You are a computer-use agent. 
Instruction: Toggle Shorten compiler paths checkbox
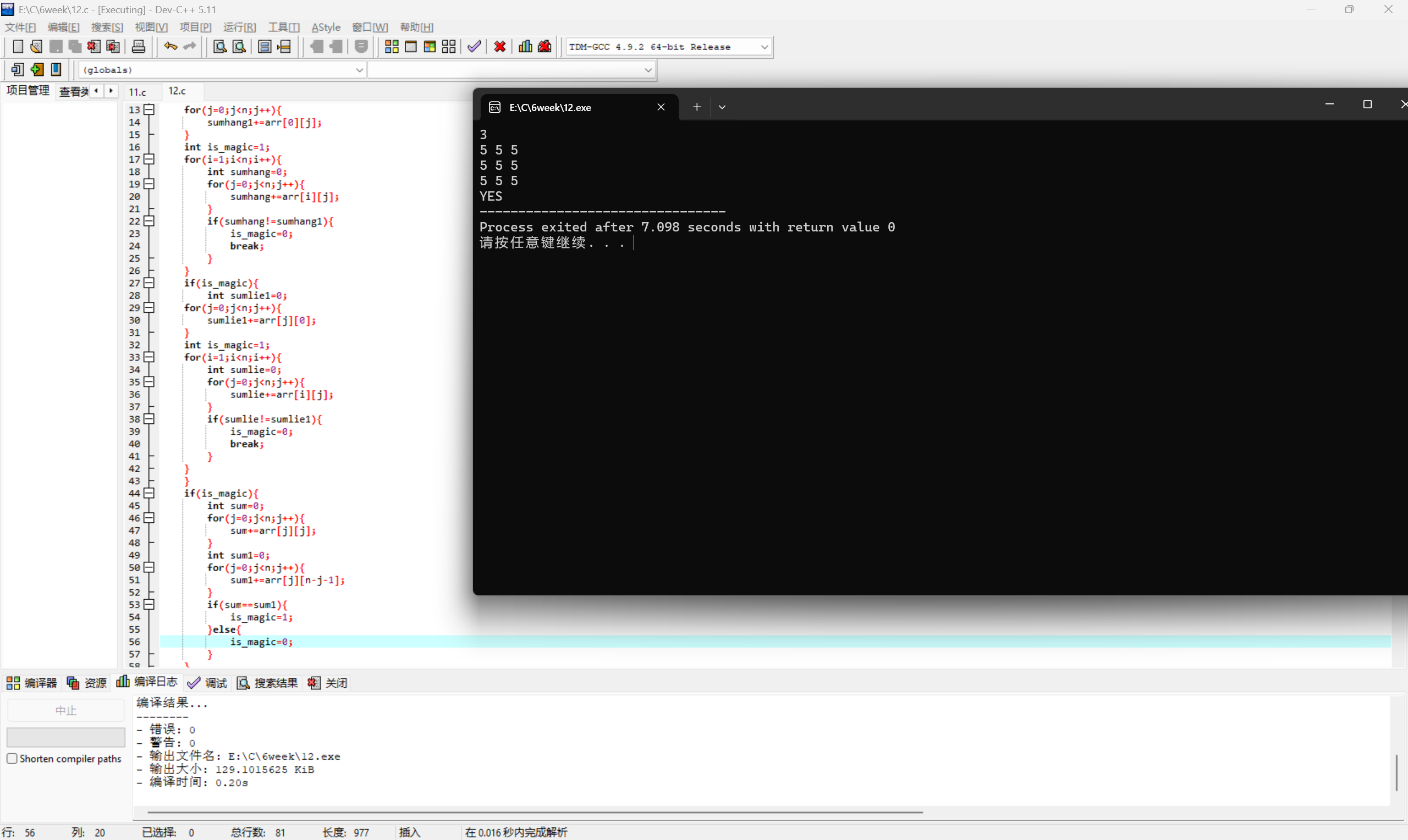click(12, 759)
